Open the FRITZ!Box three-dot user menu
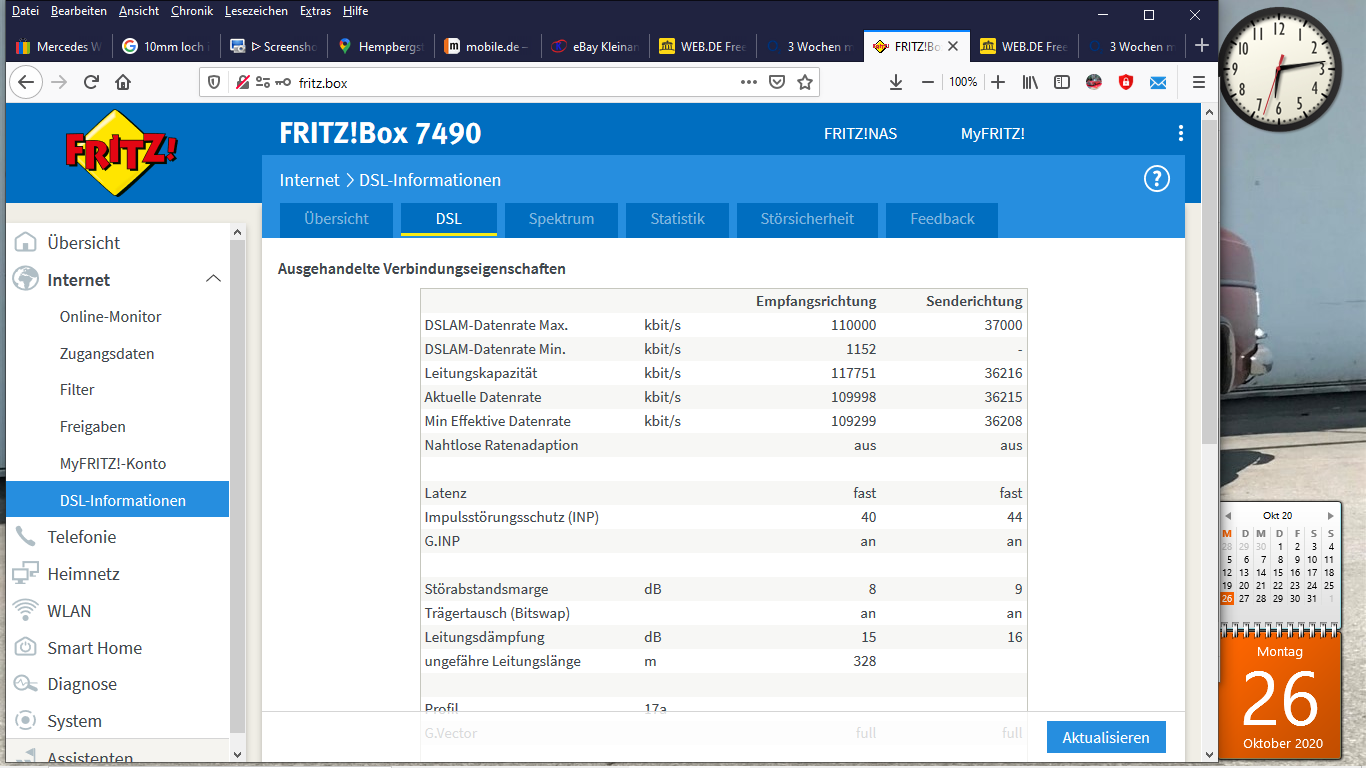 tap(1181, 133)
